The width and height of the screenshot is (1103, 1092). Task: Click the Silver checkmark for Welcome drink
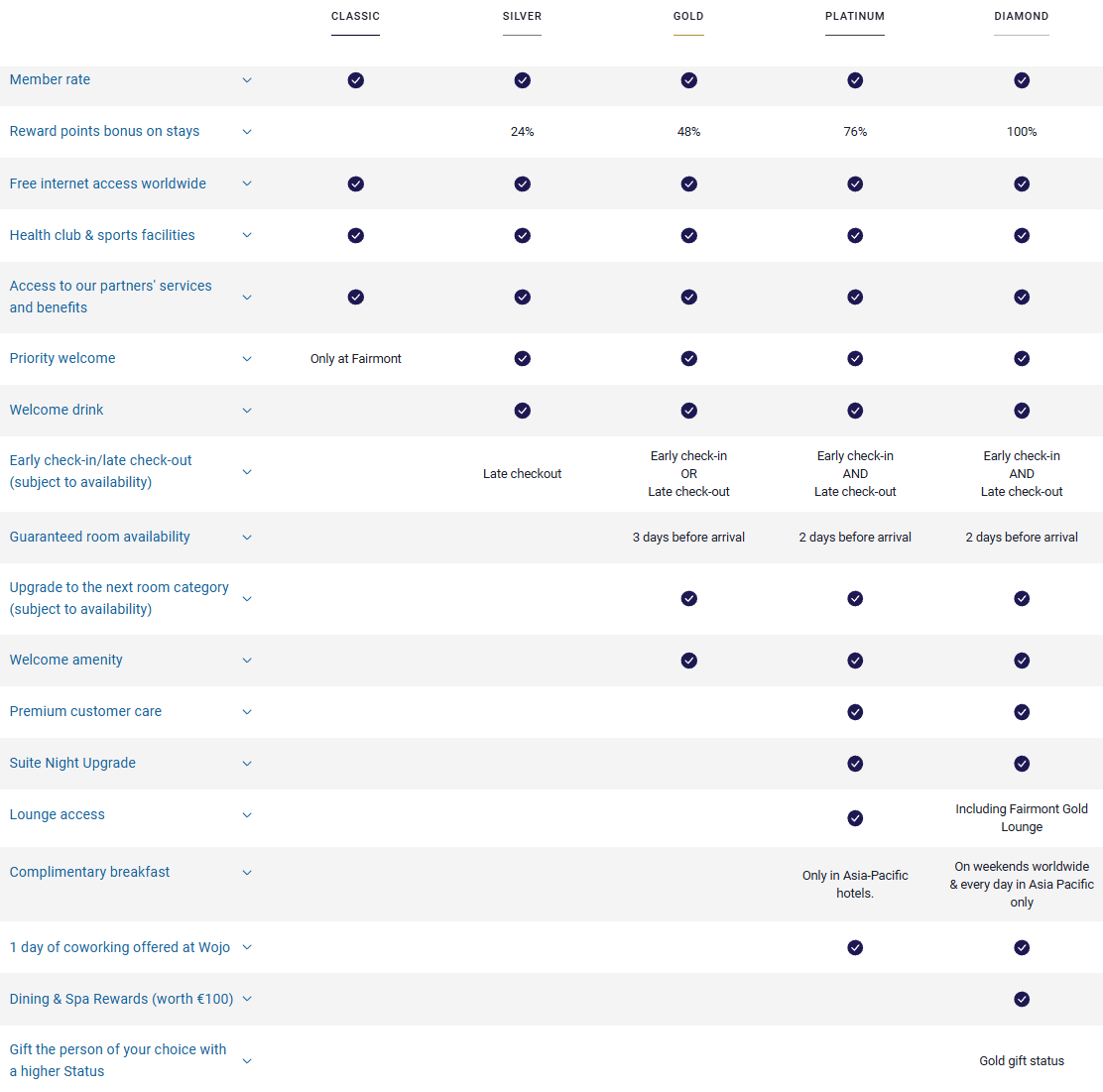click(522, 411)
